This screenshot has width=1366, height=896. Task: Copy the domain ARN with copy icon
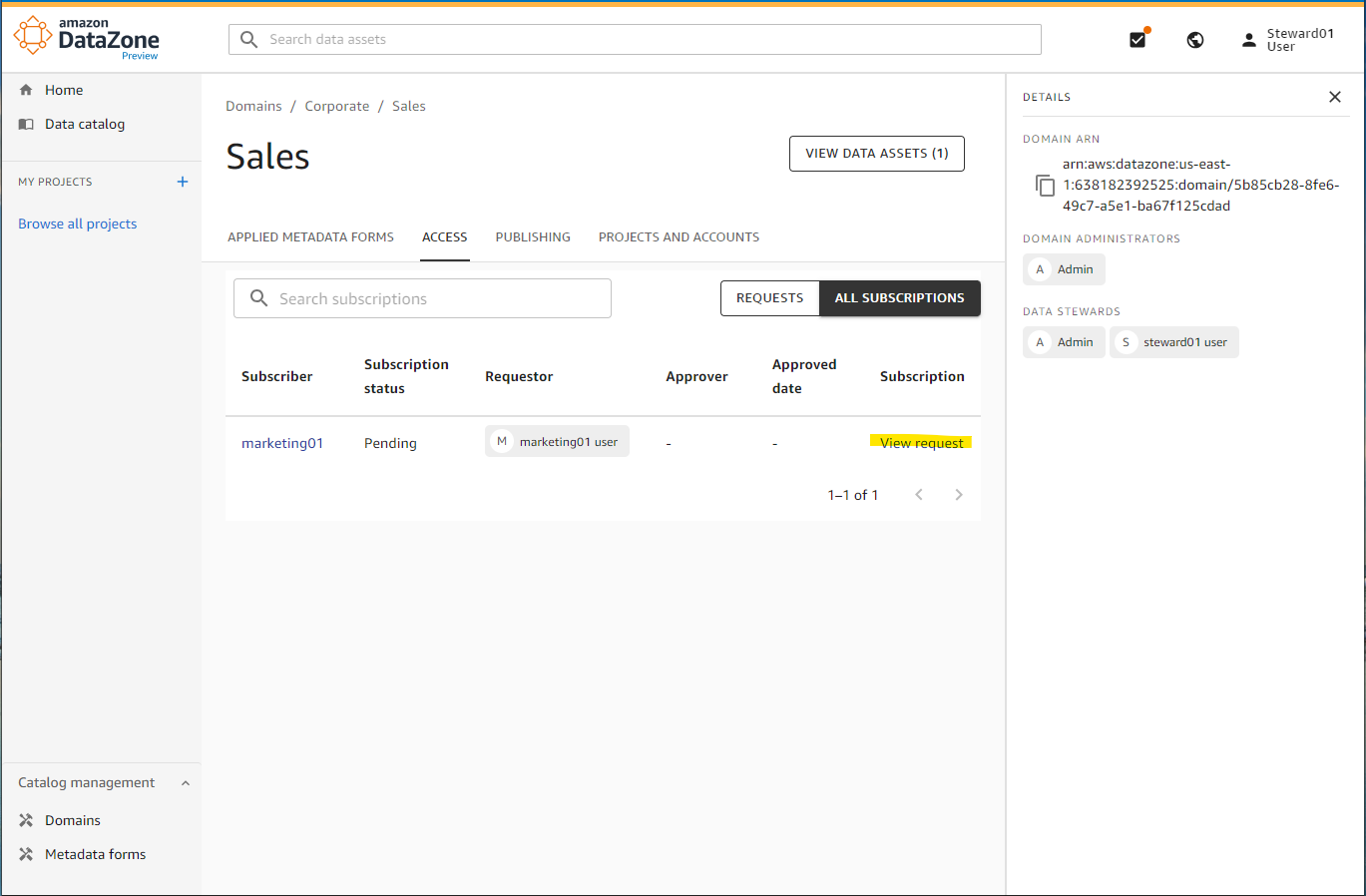click(1045, 186)
